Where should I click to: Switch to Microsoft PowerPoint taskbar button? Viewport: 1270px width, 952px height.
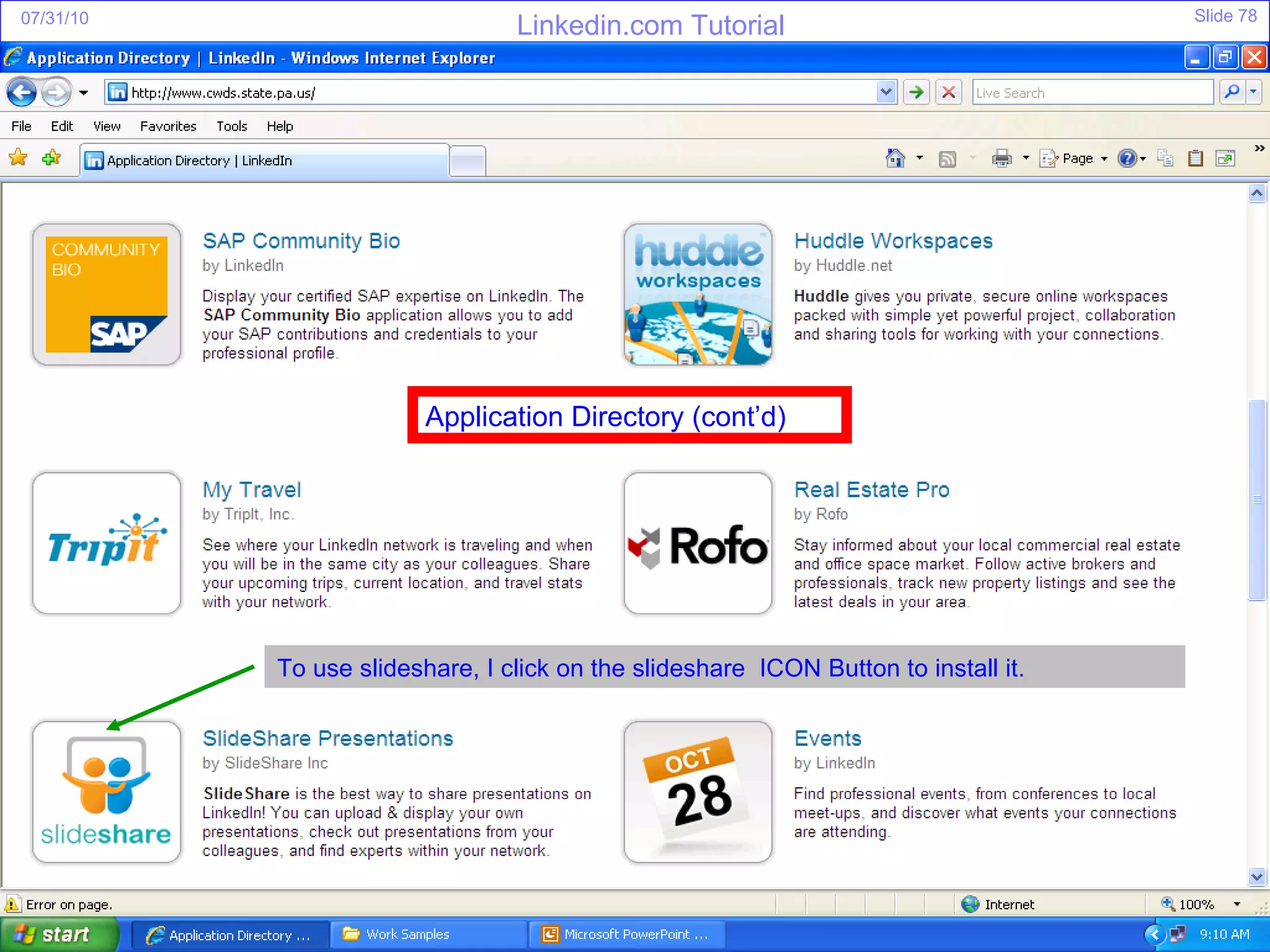(x=626, y=935)
